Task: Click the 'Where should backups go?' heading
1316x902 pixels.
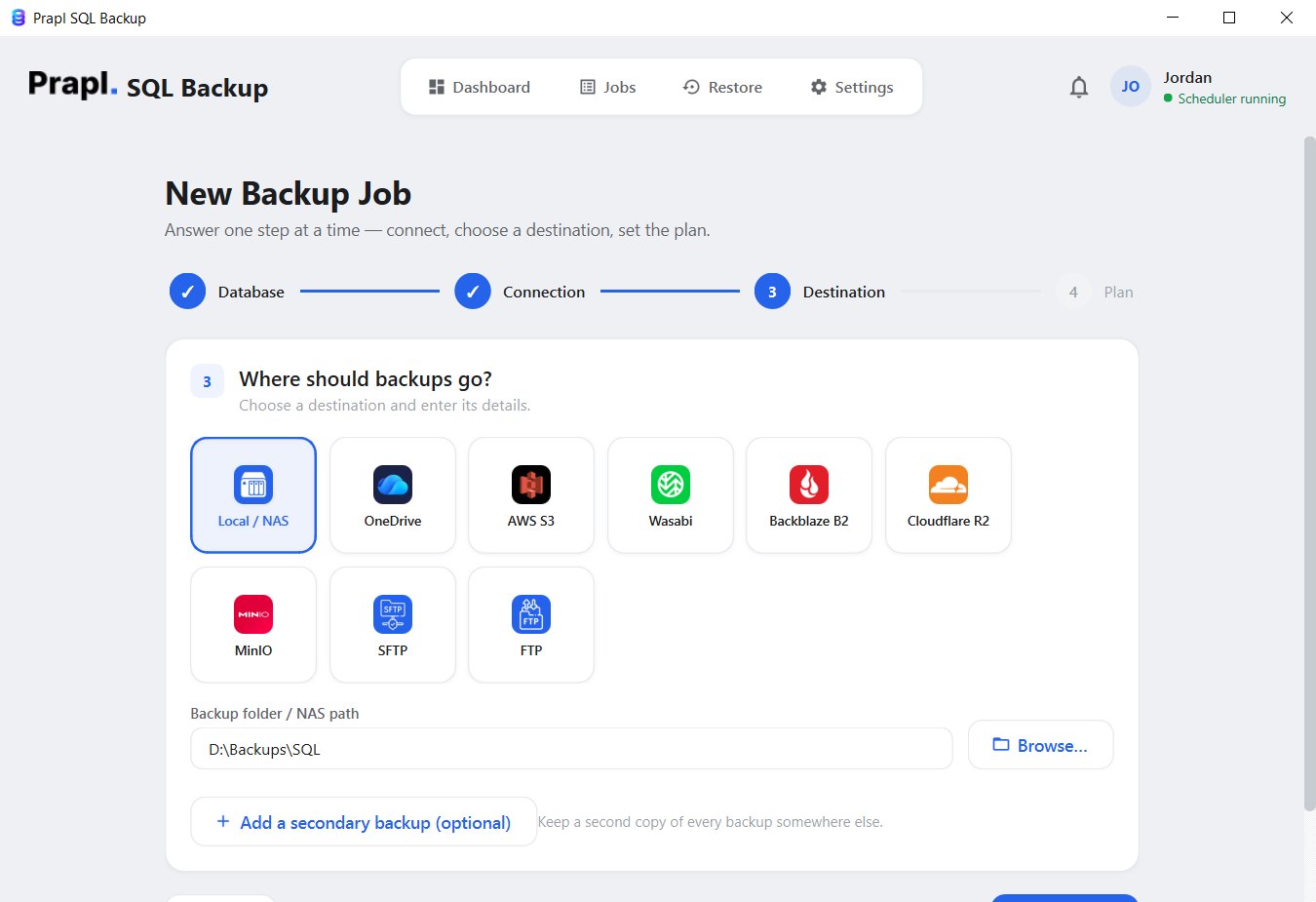Action: [366, 379]
